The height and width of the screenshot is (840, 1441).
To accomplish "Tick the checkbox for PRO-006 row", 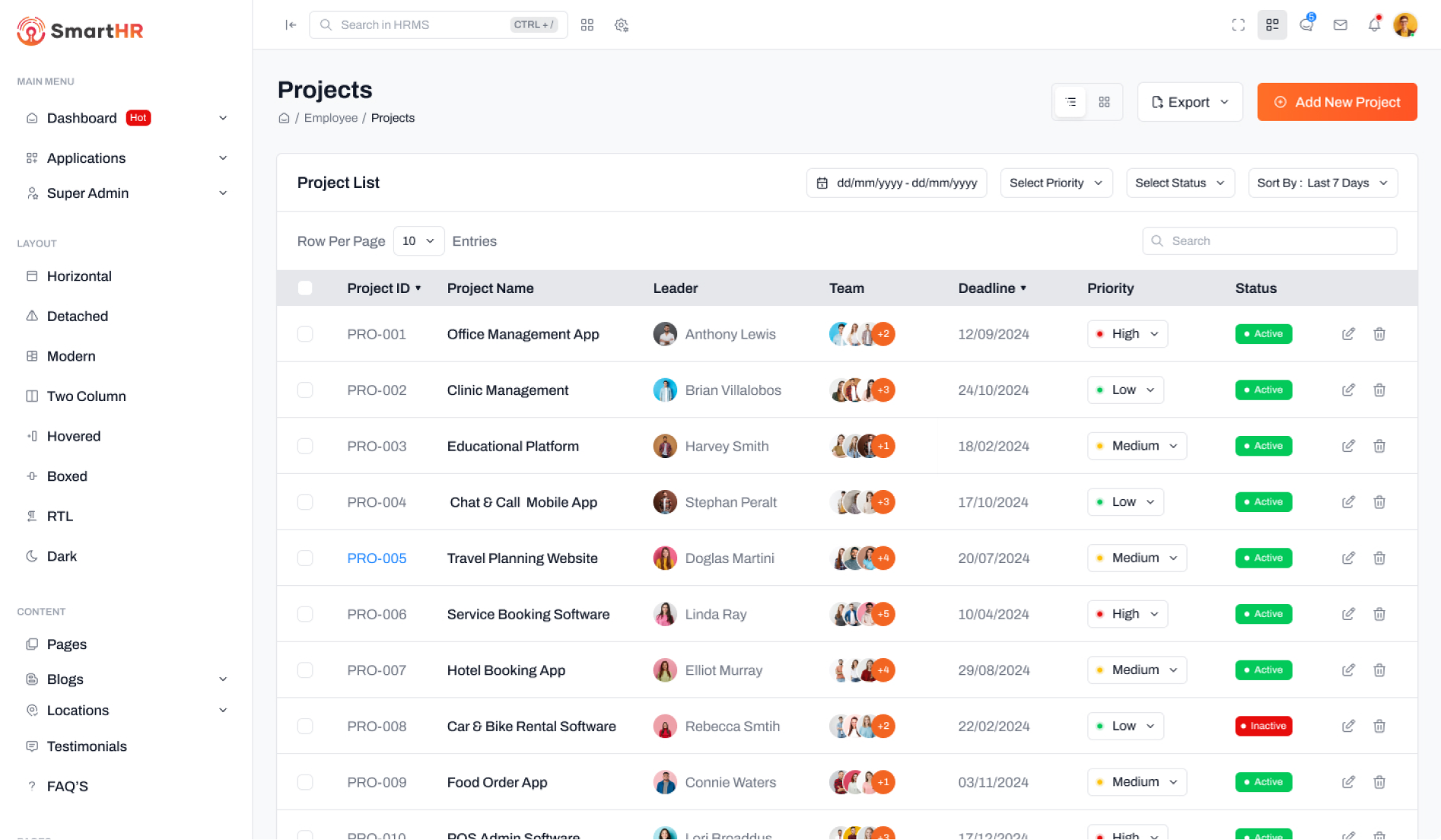I will (x=305, y=614).
